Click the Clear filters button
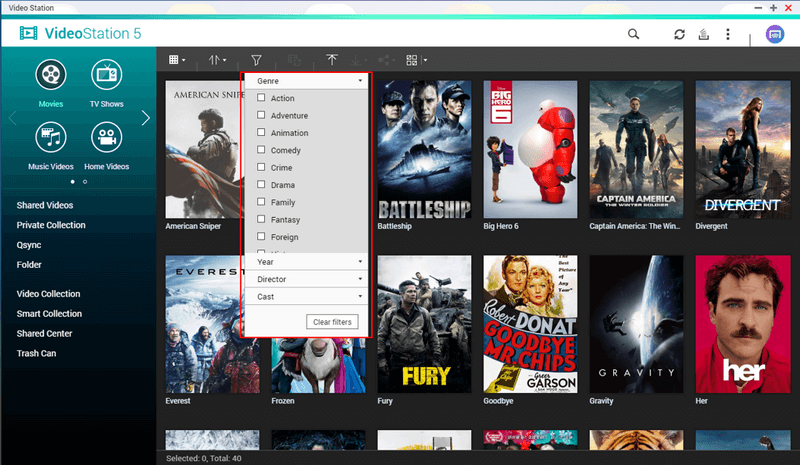 (x=332, y=322)
